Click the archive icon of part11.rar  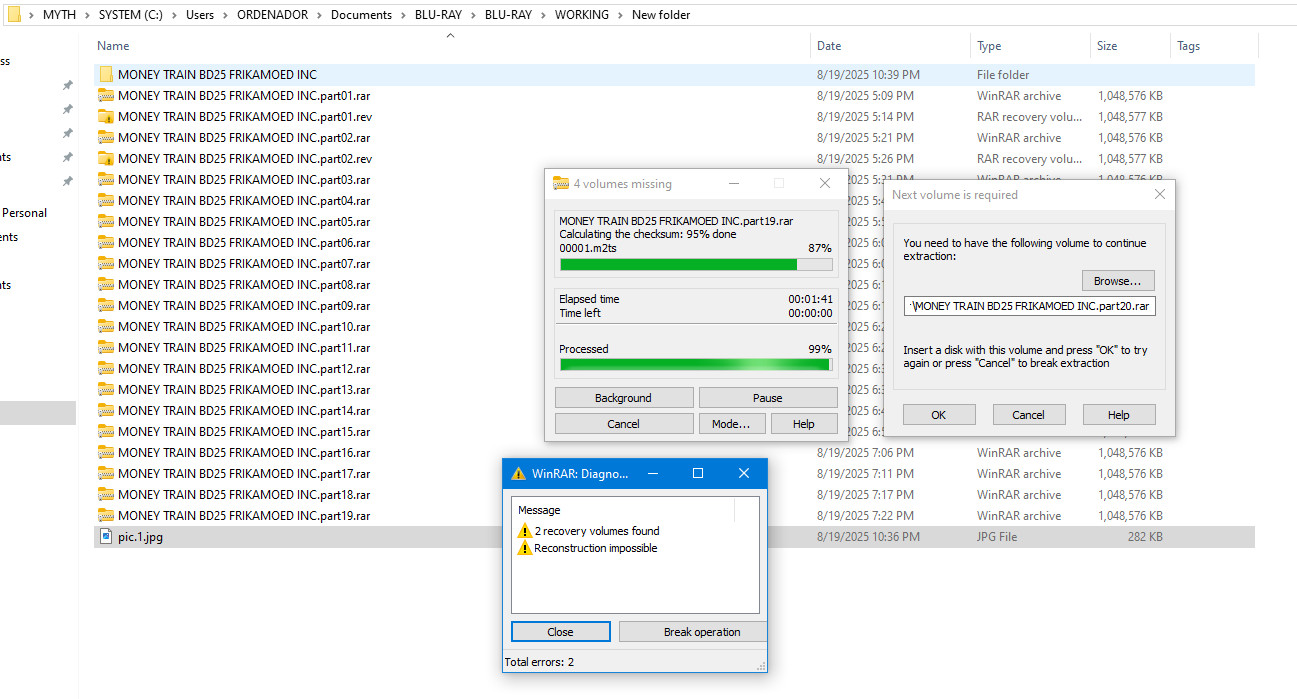pyautogui.click(x=106, y=348)
